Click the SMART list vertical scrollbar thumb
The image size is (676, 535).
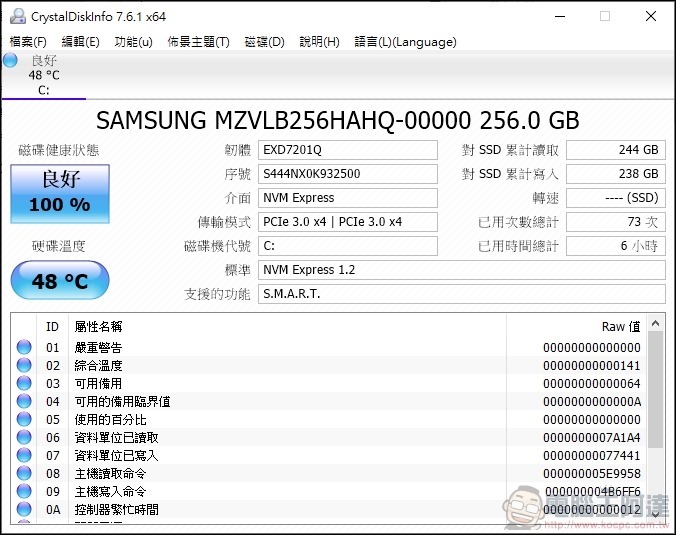pyautogui.click(x=656, y=390)
